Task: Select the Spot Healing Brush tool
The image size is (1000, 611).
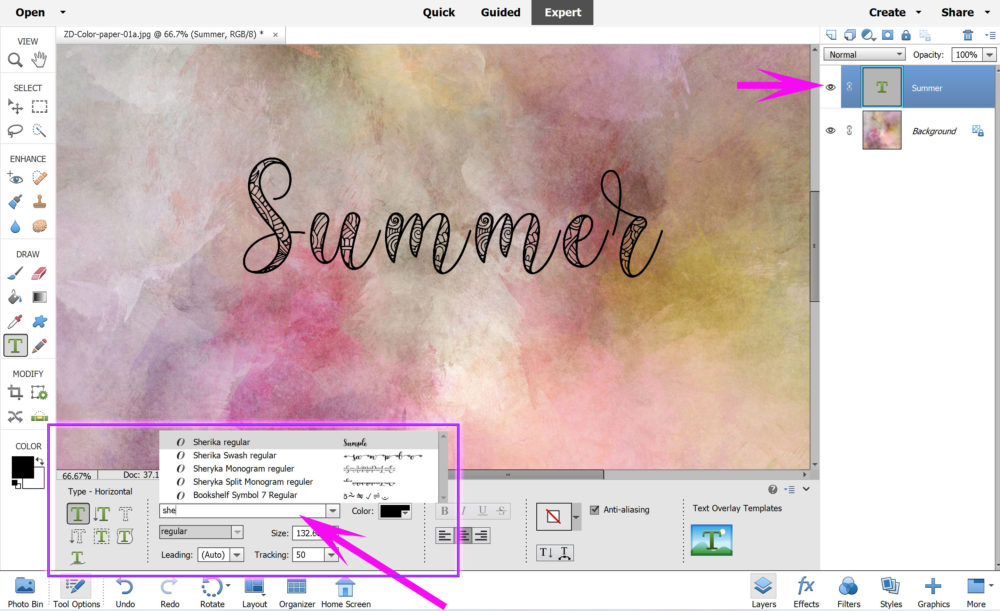Action: coord(40,178)
